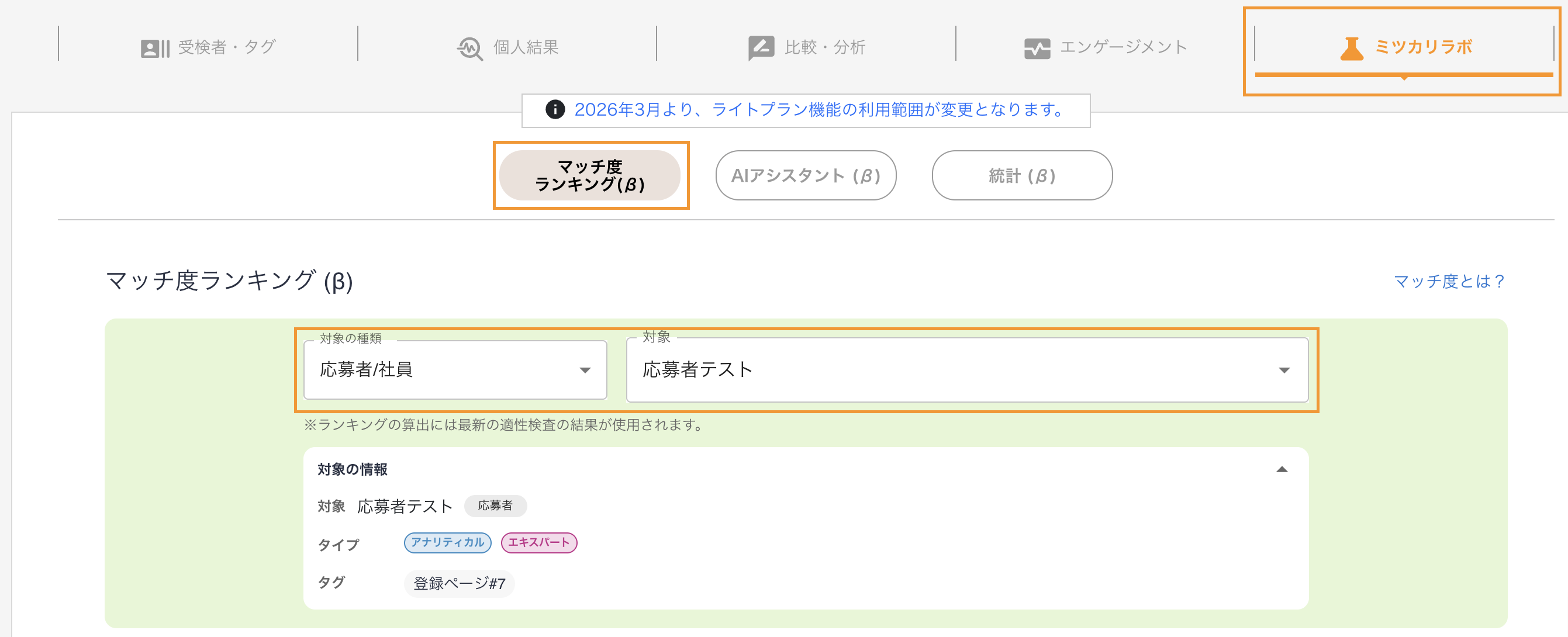Click the 応募者 label chip

click(x=495, y=506)
